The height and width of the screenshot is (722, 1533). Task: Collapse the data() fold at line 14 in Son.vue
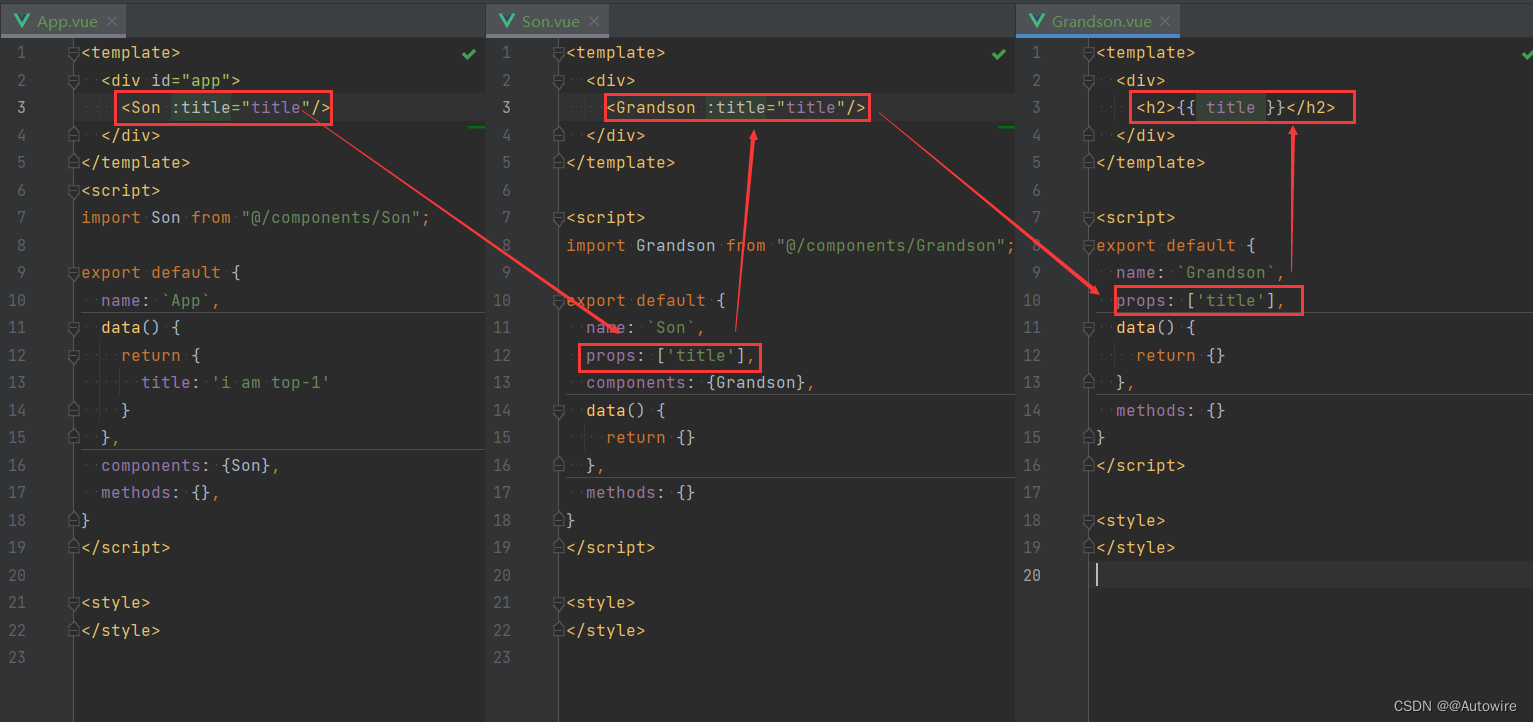click(x=558, y=410)
